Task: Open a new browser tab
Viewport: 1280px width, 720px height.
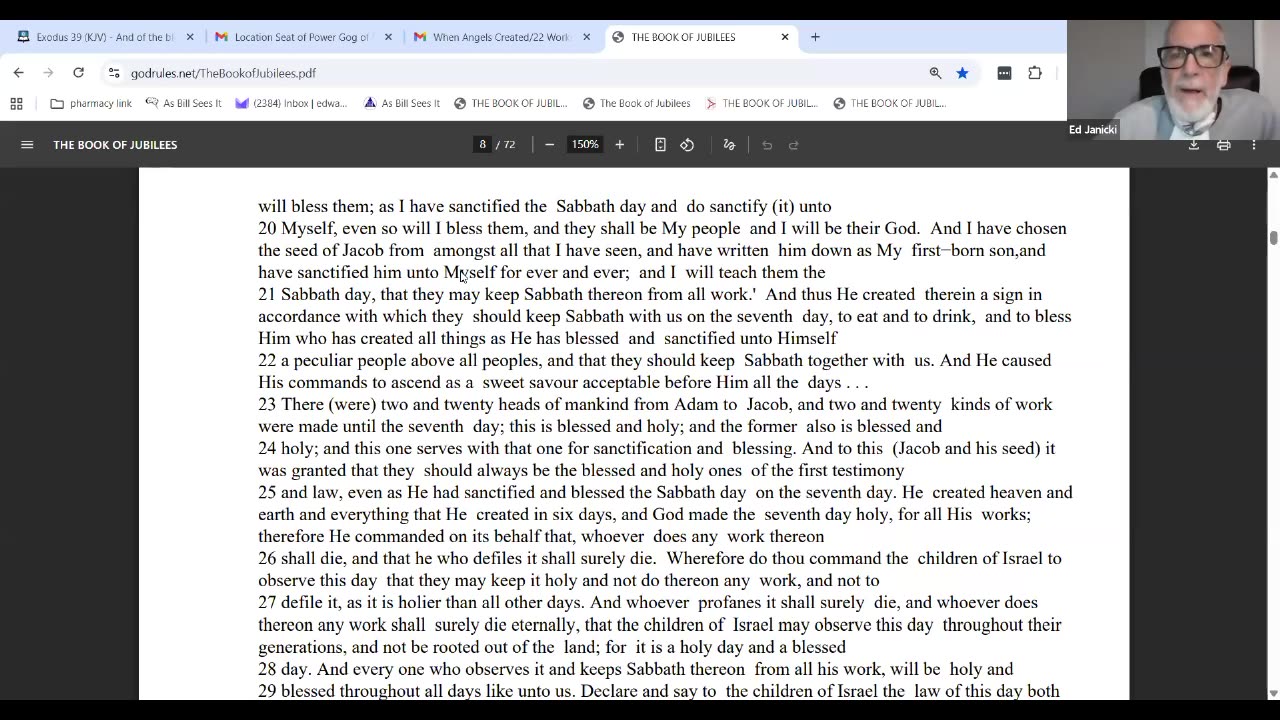Action: [x=815, y=37]
